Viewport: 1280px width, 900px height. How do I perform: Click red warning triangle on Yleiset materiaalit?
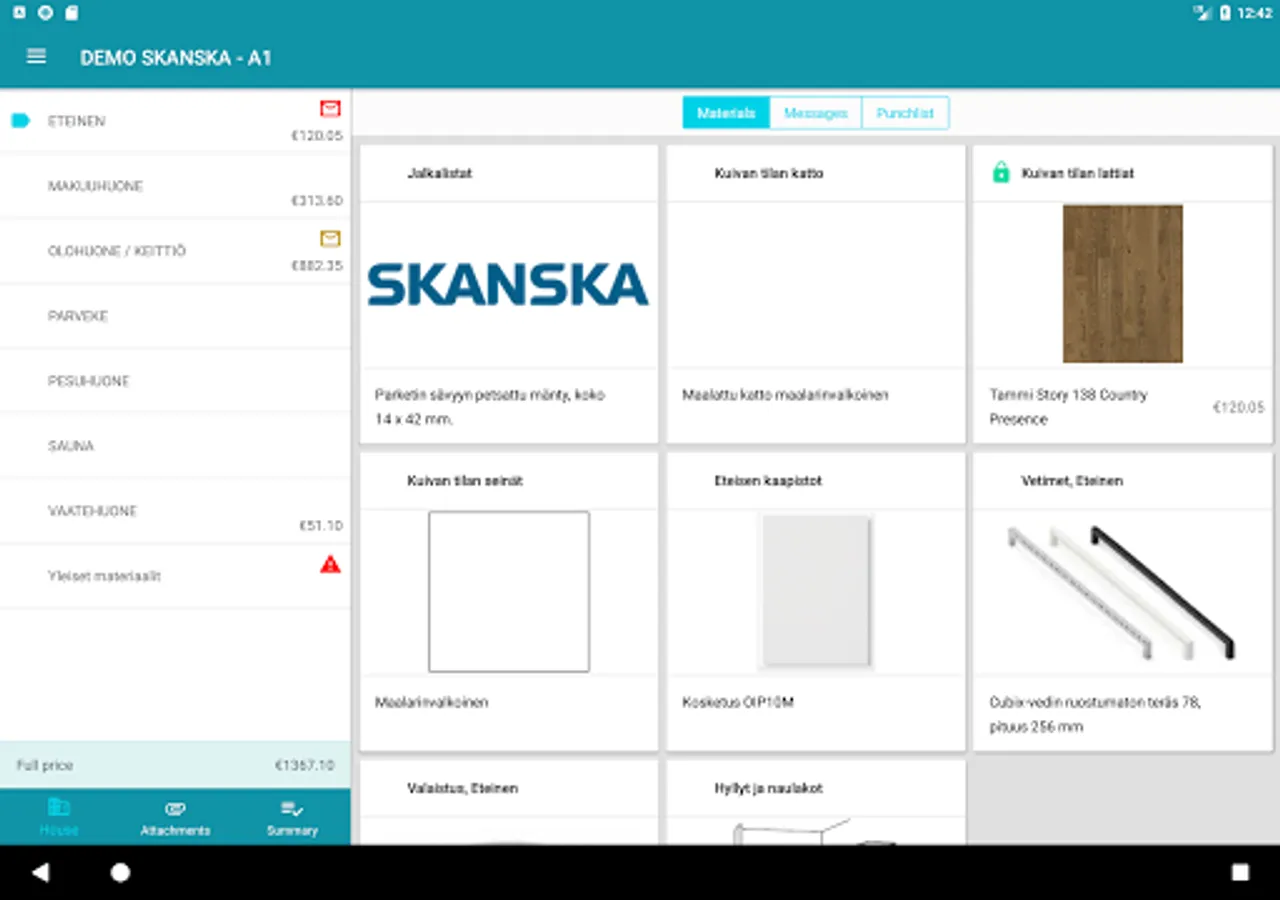[330, 565]
